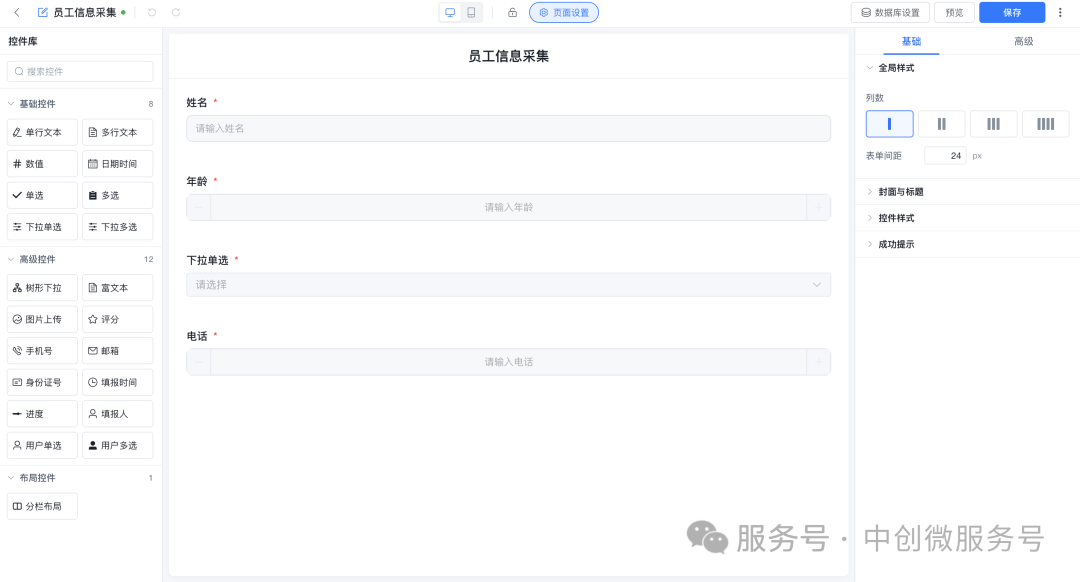Viewport: 1080px width, 582px height.
Task: Select the 单选 radio control
Action: pyautogui.click(x=42, y=196)
